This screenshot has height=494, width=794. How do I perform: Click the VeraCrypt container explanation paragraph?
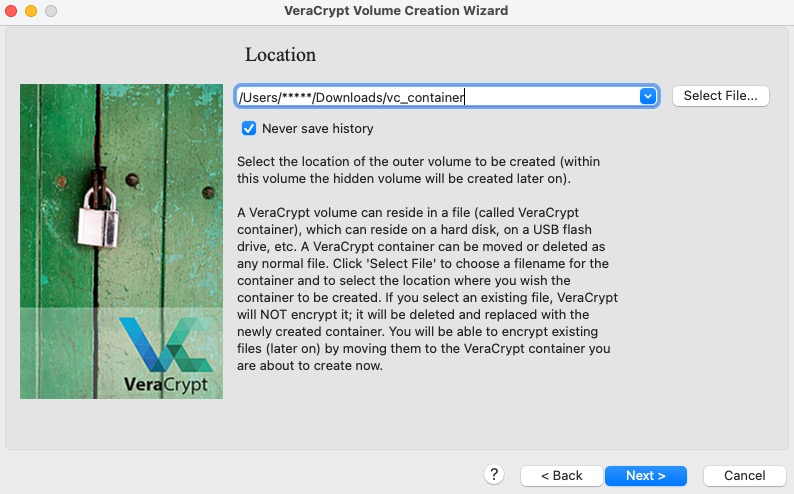click(427, 289)
